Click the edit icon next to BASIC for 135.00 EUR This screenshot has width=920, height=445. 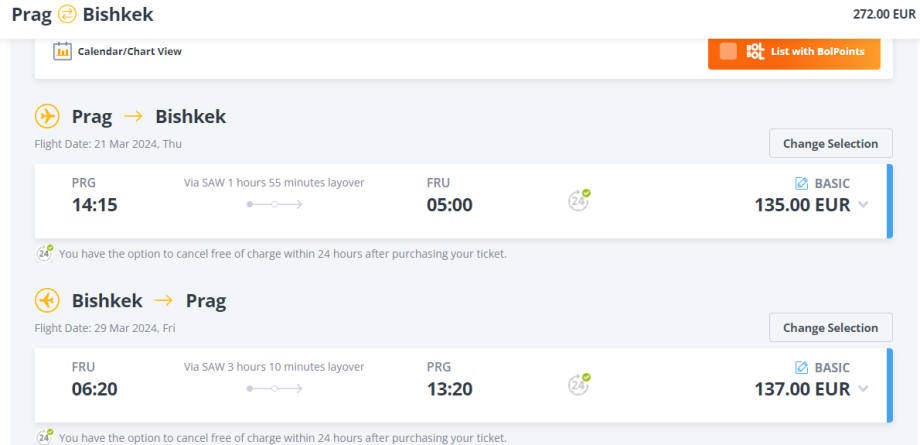point(800,183)
